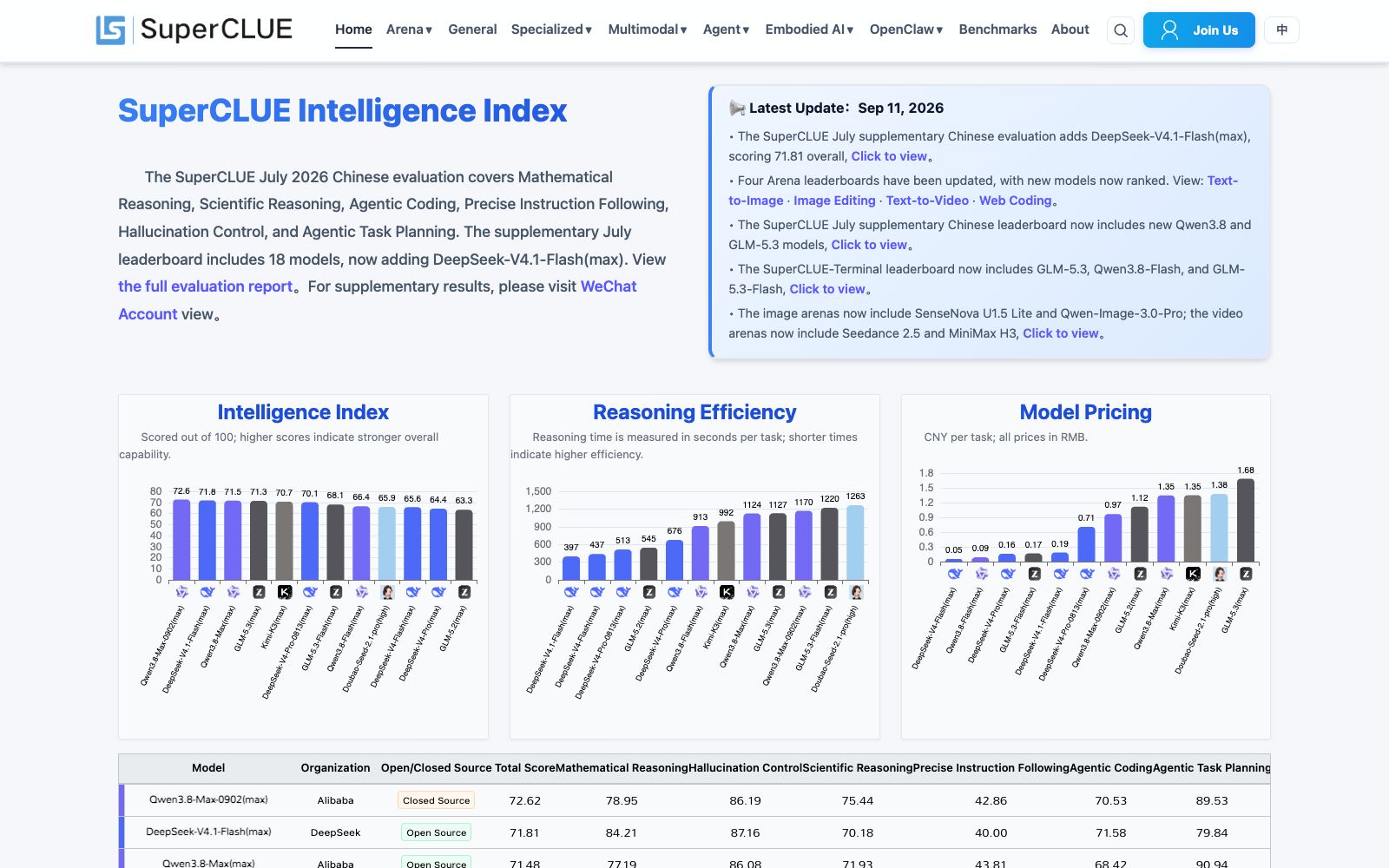
Task: Click Qwen logo under the 0.09 price bar
Action: pyautogui.click(x=981, y=574)
